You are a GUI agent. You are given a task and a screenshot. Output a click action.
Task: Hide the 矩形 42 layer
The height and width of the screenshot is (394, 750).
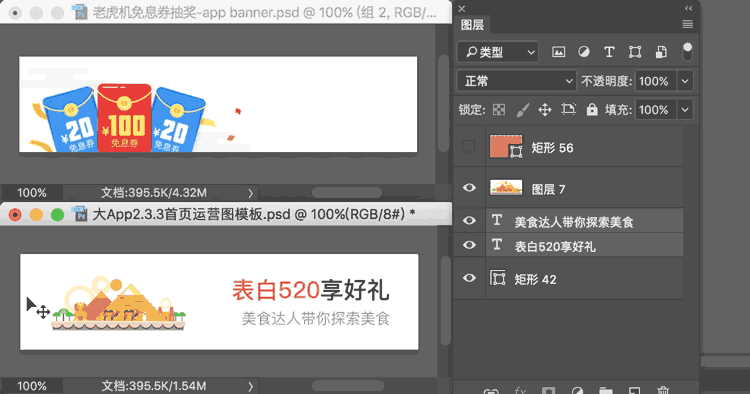[x=469, y=278]
